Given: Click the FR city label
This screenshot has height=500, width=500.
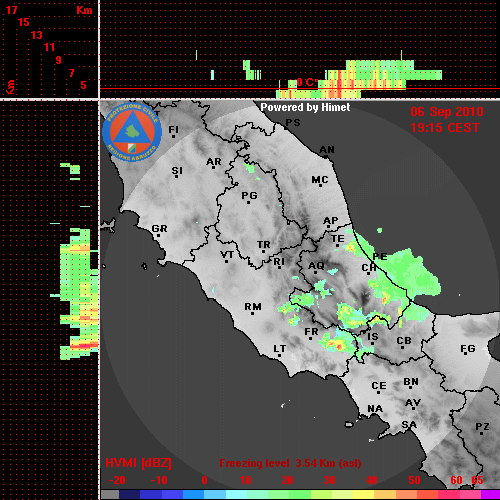Looking at the screenshot, I should pyautogui.click(x=311, y=332).
